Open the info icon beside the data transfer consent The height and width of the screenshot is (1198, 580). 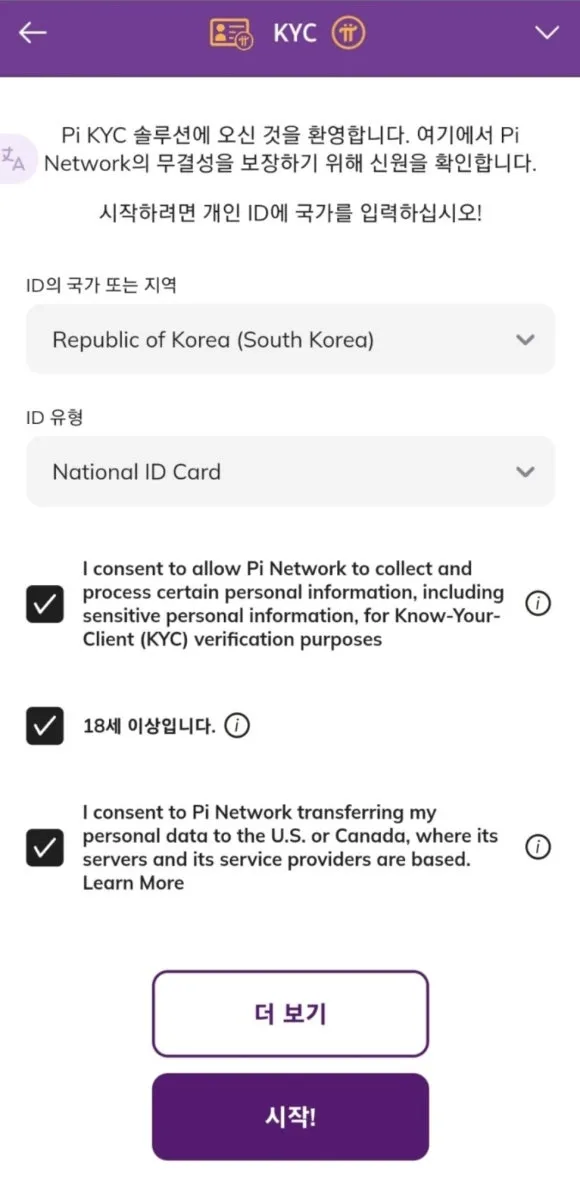[x=538, y=847]
